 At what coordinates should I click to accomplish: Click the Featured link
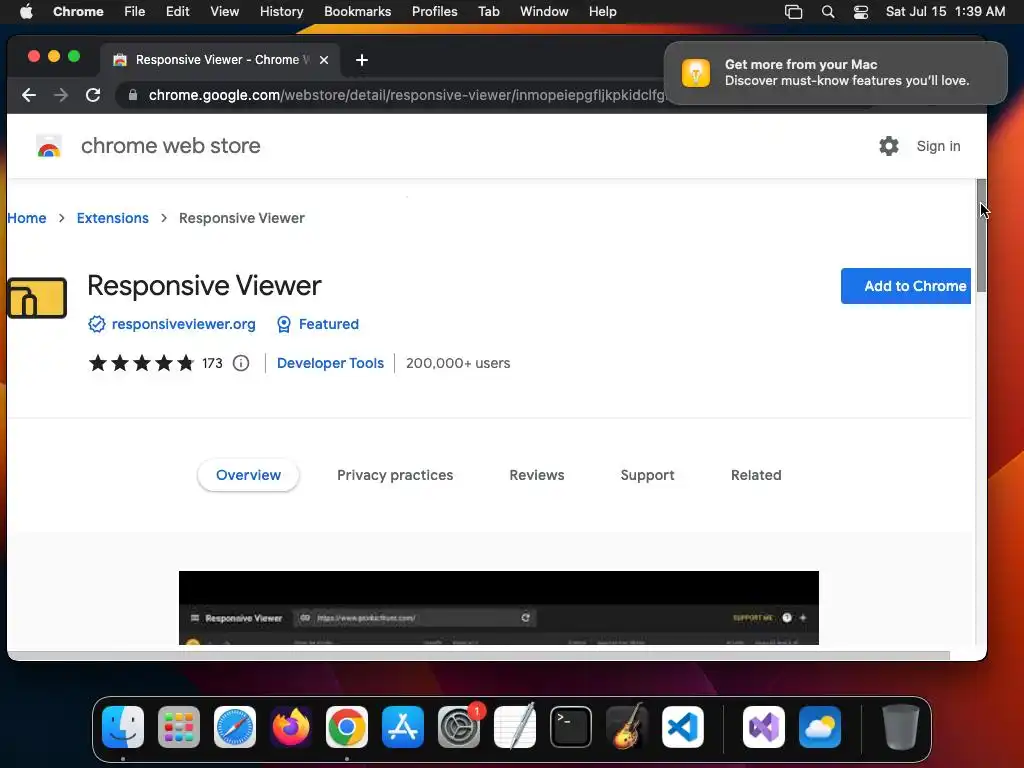point(328,325)
